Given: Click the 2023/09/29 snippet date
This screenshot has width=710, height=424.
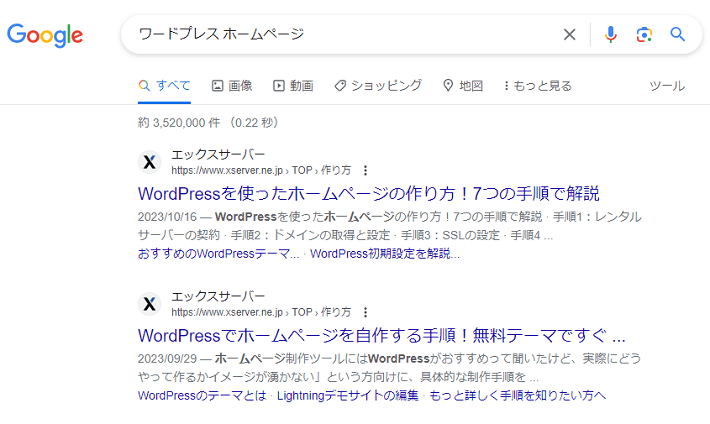Looking at the screenshot, I should click(x=168, y=359).
